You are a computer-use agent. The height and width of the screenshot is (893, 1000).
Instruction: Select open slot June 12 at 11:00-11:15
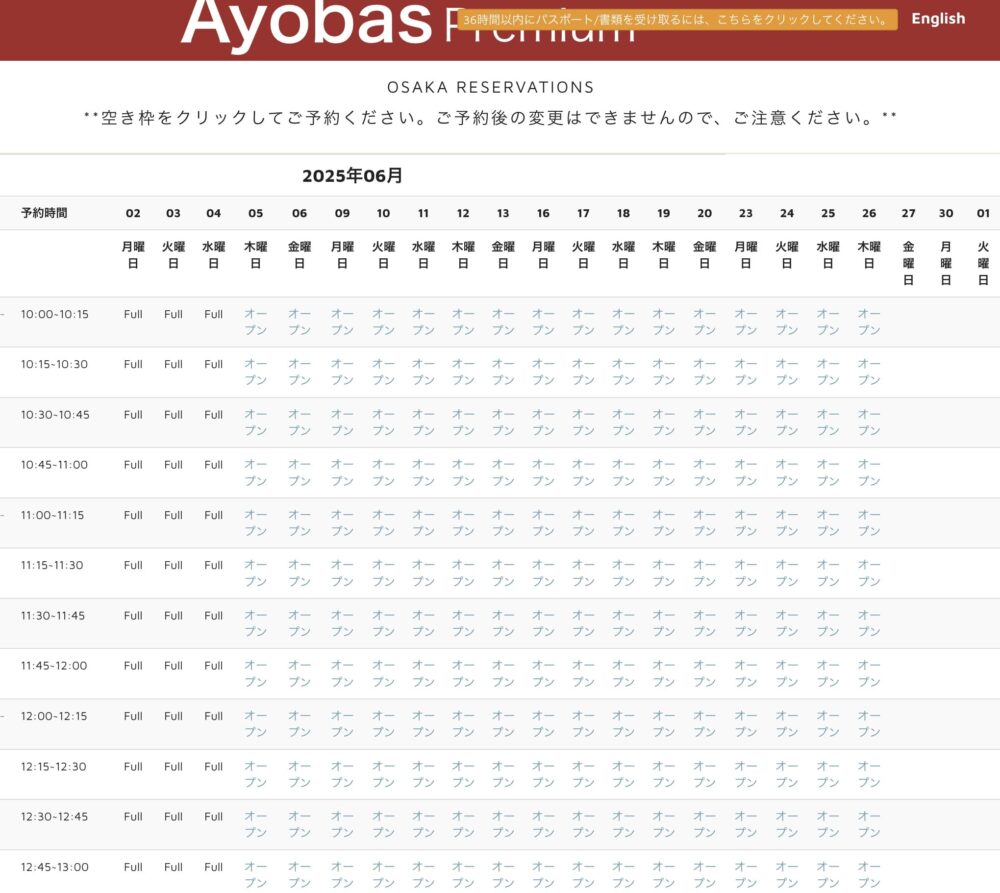(463, 523)
